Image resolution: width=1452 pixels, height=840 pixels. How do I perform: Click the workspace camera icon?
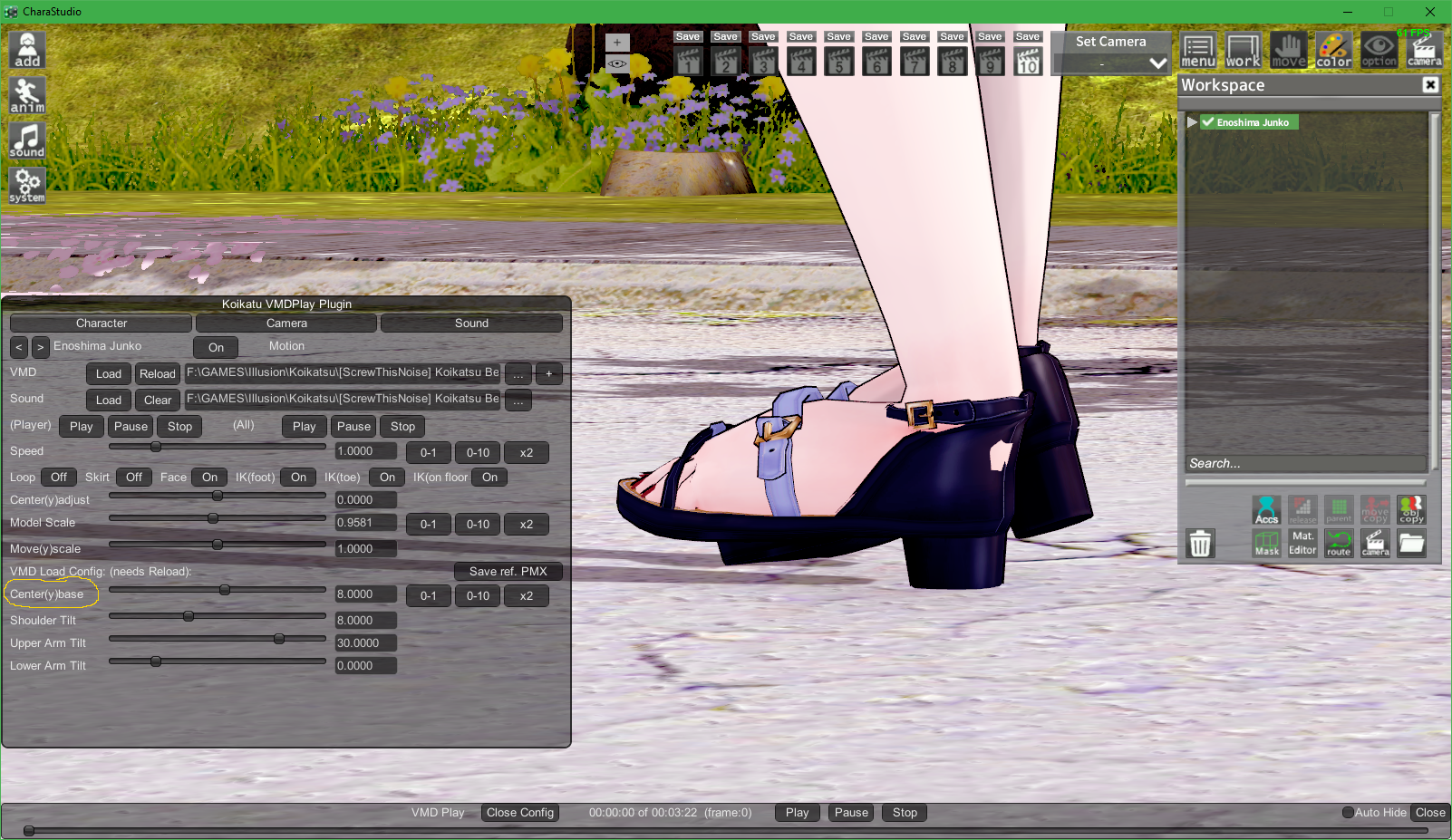click(x=1375, y=544)
